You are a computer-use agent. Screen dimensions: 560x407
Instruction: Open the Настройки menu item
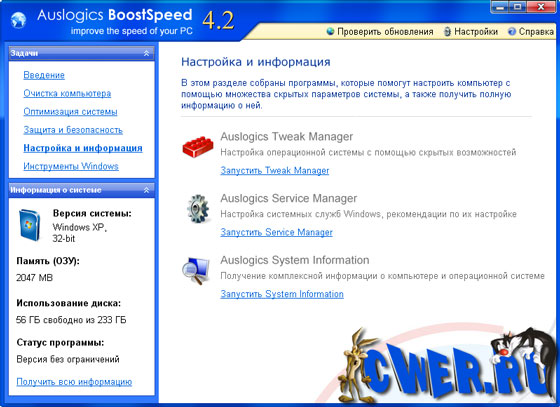click(476, 31)
